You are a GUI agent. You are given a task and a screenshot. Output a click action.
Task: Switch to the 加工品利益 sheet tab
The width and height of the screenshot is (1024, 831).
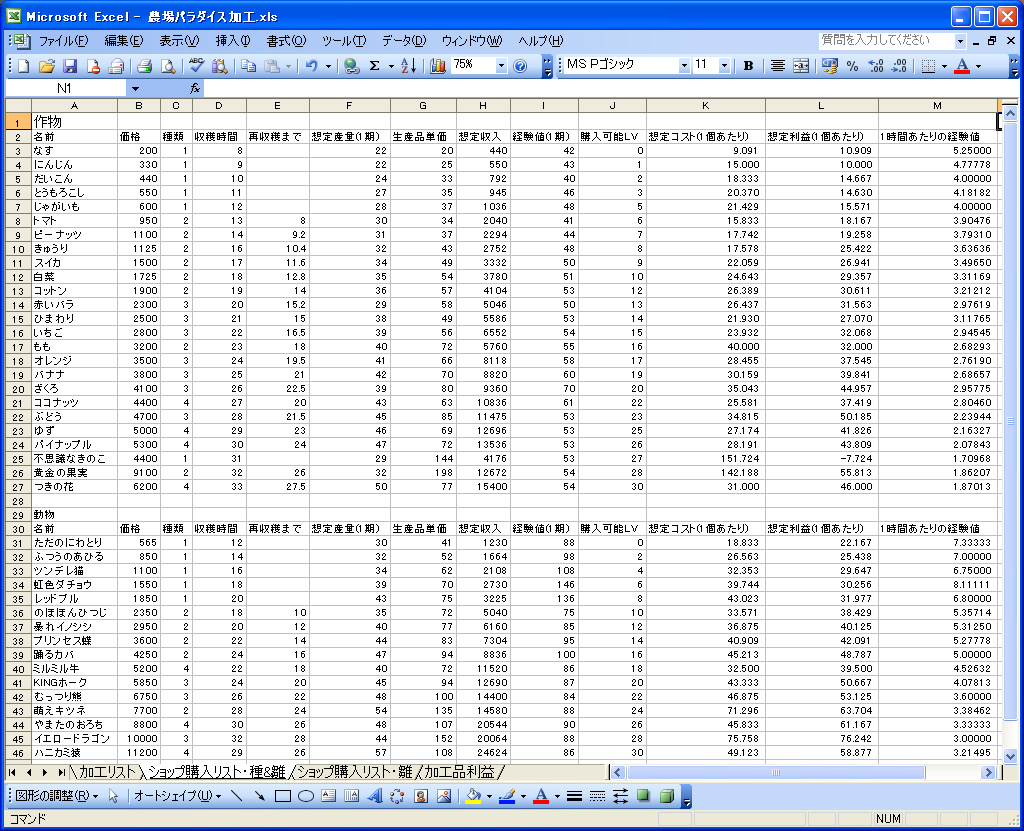[x=459, y=772]
